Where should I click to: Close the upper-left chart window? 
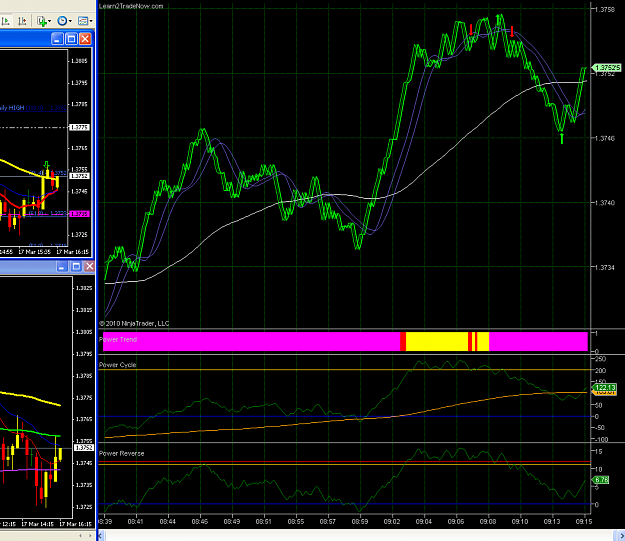pos(85,39)
